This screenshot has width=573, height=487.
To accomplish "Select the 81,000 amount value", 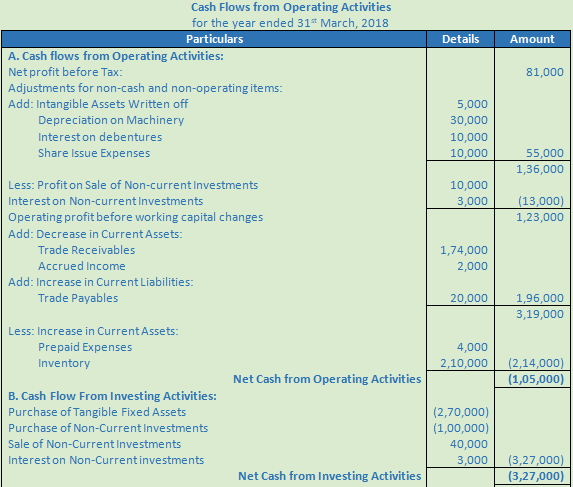I will click(x=544, y=72).
